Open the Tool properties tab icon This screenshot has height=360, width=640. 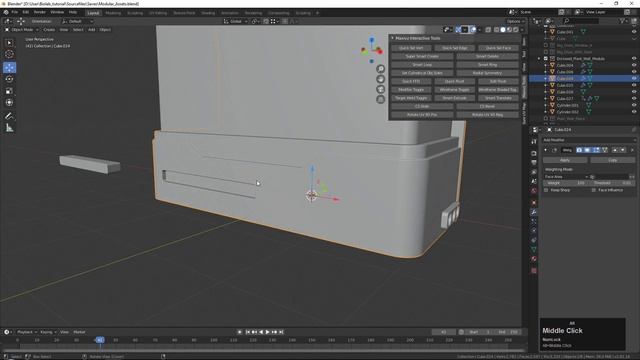(x=534, y=142)
